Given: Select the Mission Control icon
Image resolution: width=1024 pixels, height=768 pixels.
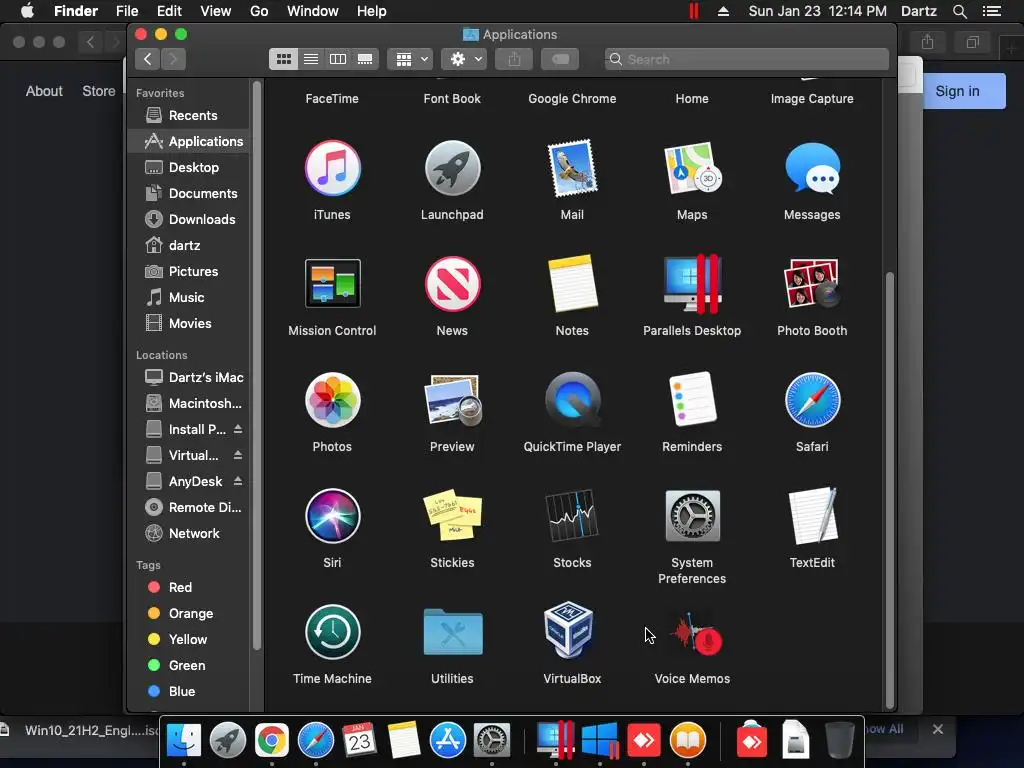Looking at the screenshot, I should [x=332, y=284].
